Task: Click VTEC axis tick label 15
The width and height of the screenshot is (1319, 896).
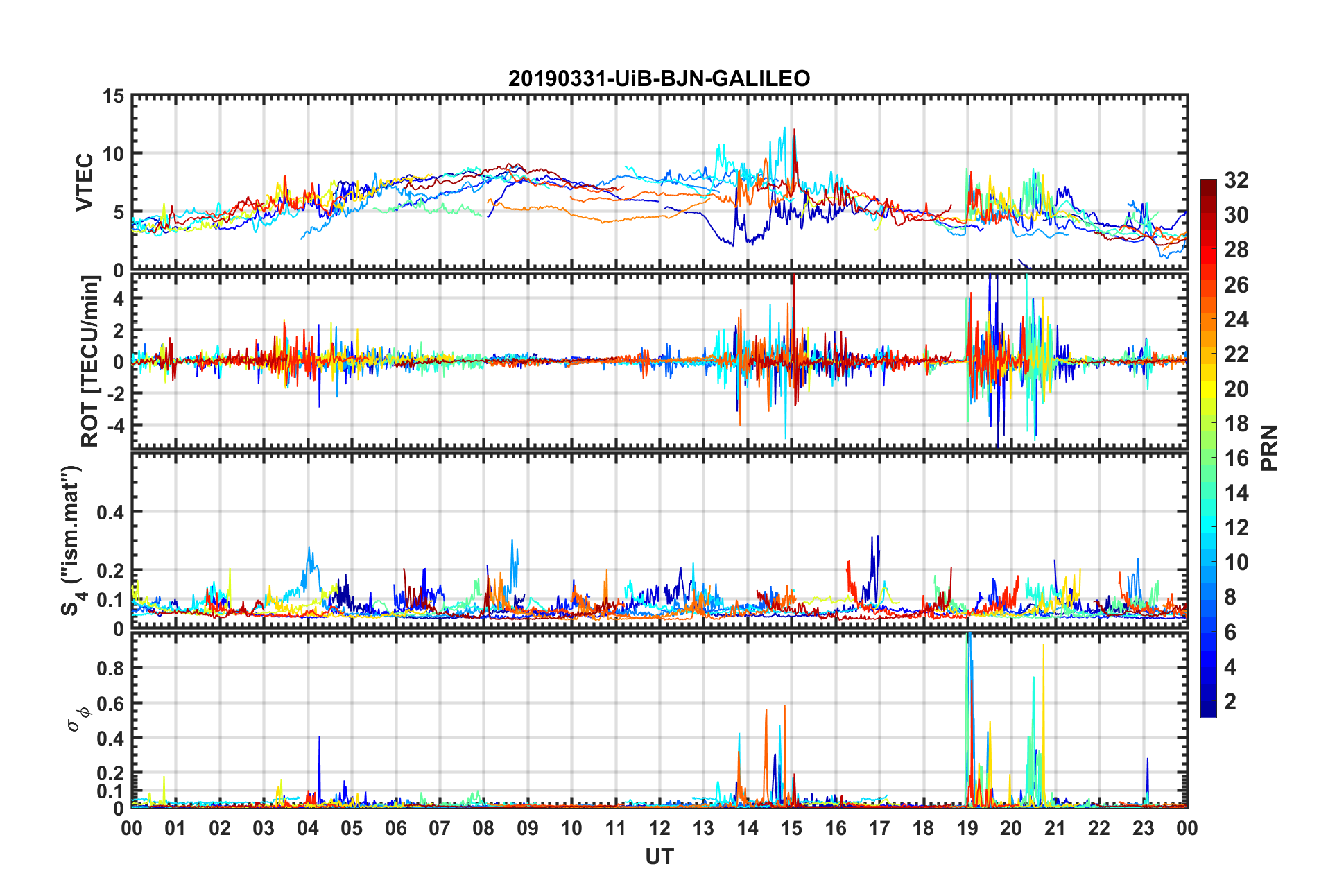Action: pyautogui.click(x=113, y=96)
